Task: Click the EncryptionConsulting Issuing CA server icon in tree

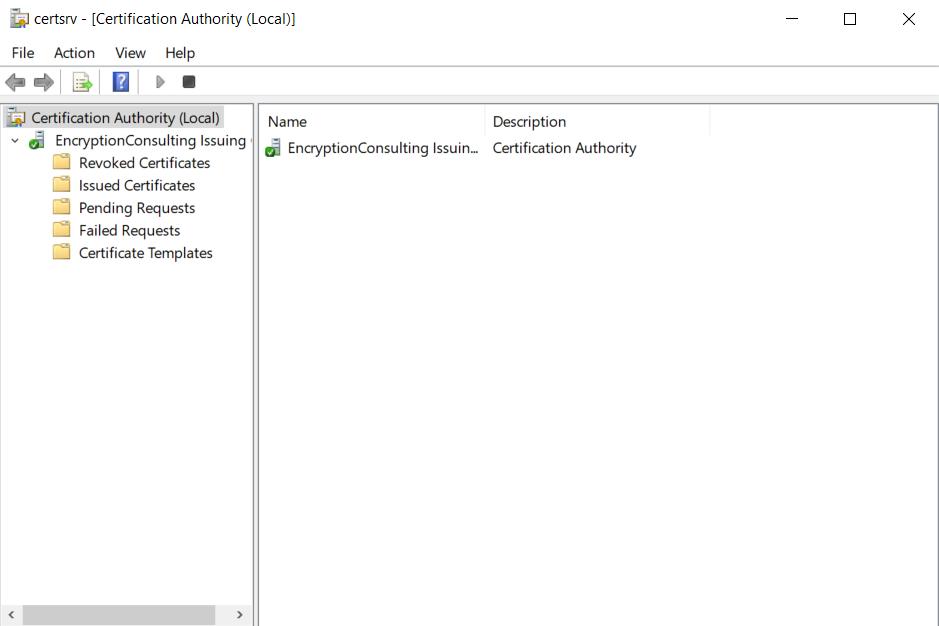Action: 37,140
